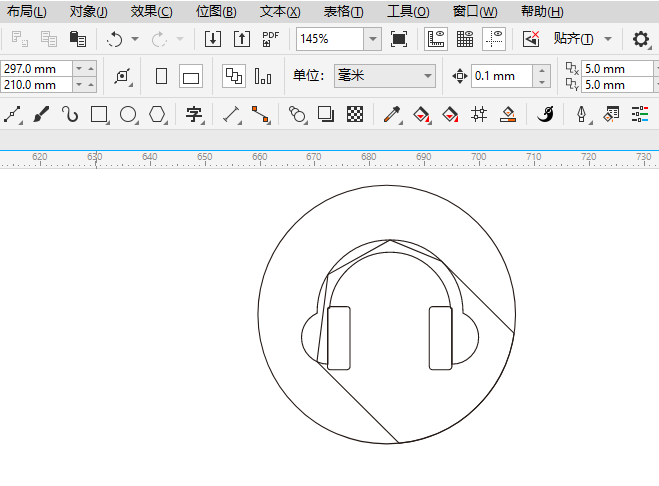
Task: Select the polygon tool
Action: click(157, 115)
